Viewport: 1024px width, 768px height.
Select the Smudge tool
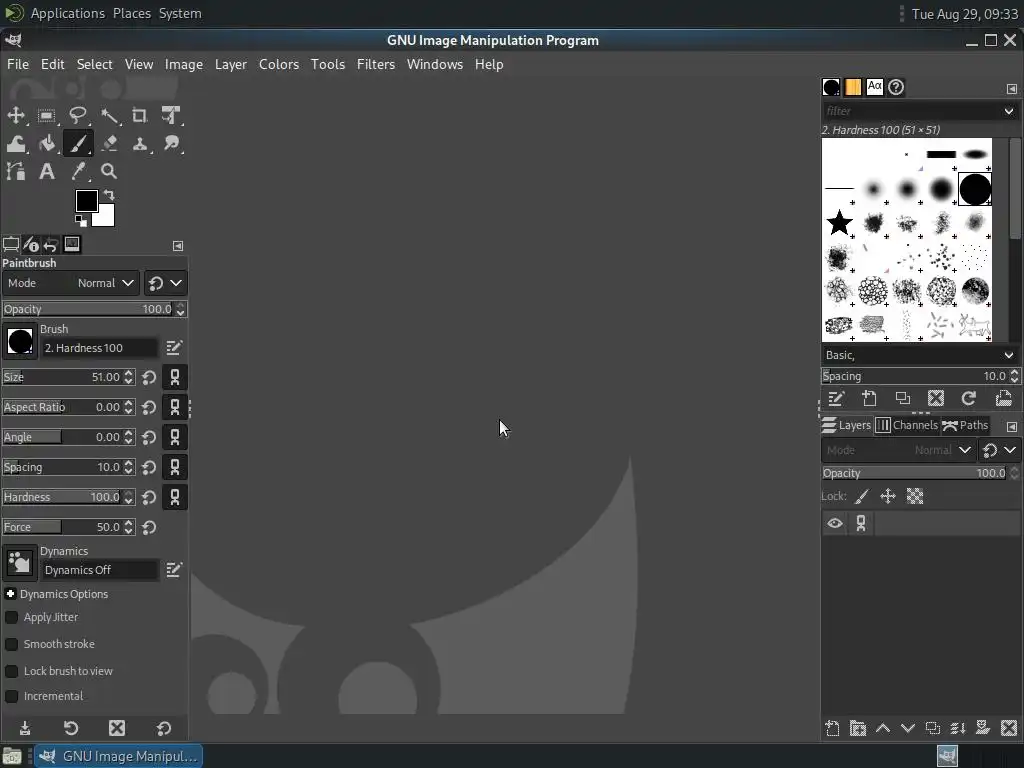pyautogui.click(x=171, y=144)
